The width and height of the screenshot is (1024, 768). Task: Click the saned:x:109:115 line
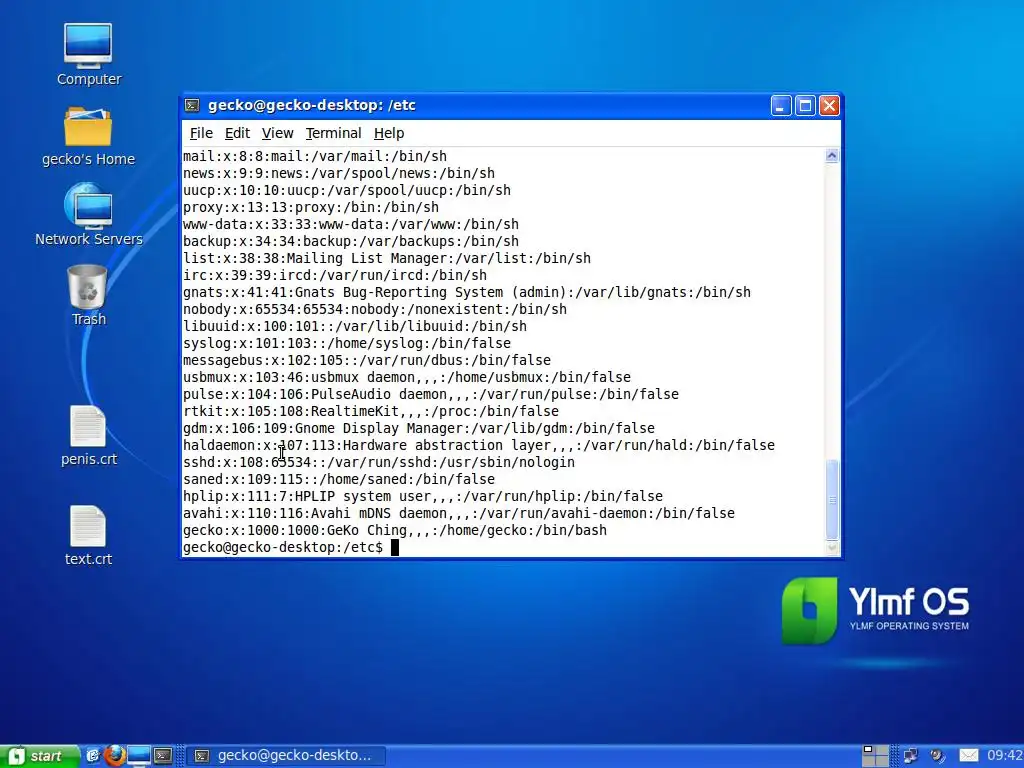coord(339,479)
